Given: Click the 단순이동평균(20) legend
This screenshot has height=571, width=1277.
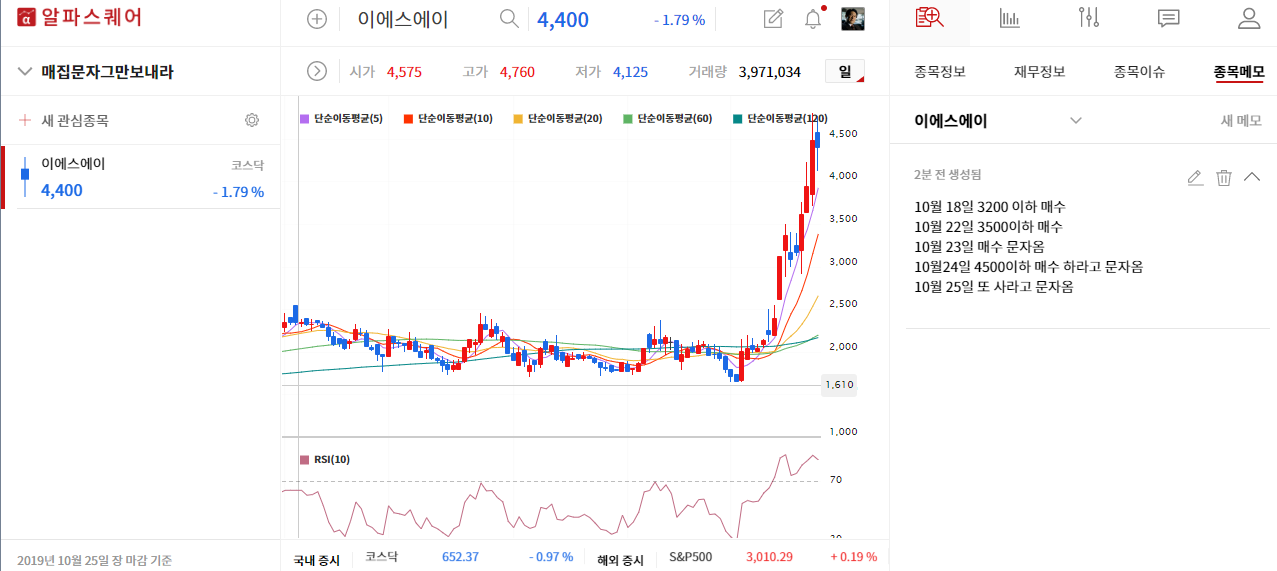Looking at the screenshot, I should [558, 118].
